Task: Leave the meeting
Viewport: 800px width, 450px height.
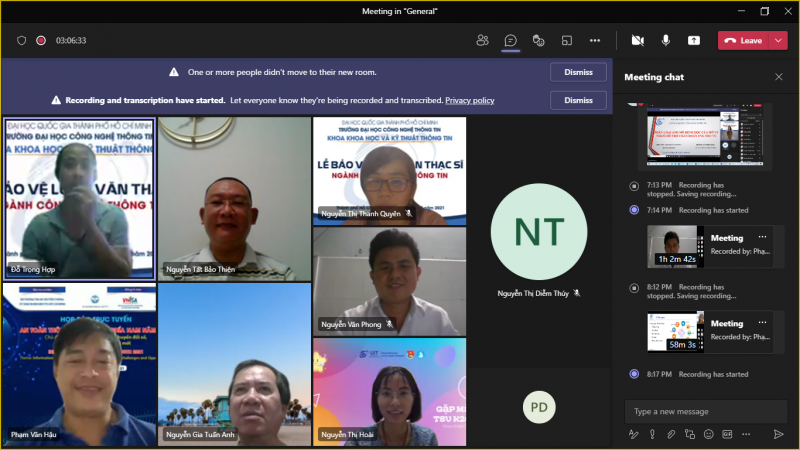Action: [x=744, y=40]
